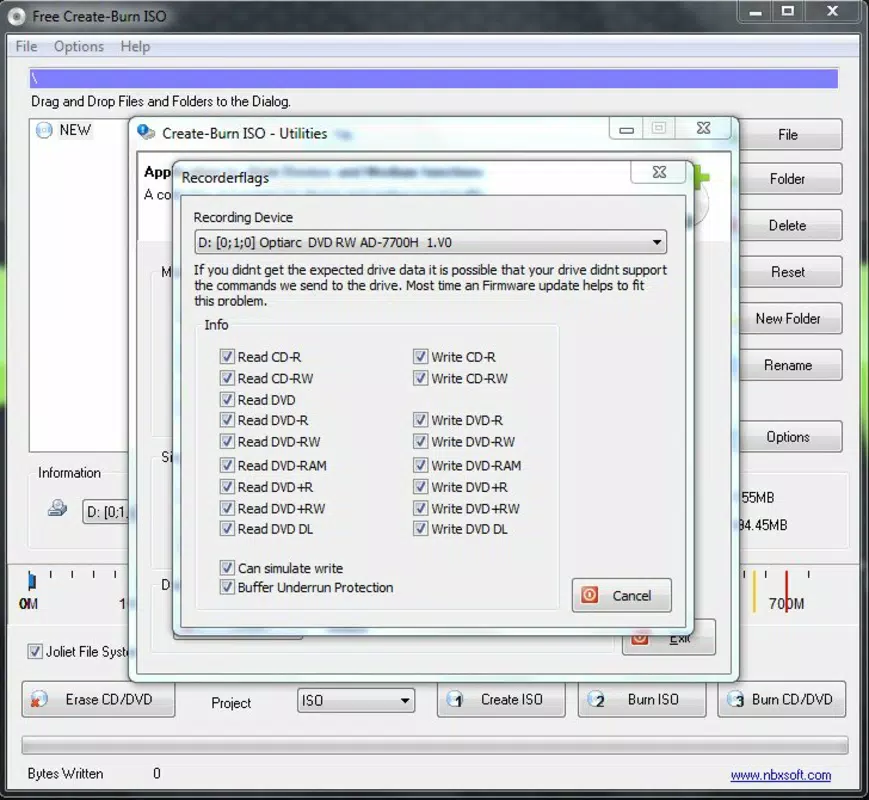Click the Rename button
869x800 pixels.
(x=790, y=365)
